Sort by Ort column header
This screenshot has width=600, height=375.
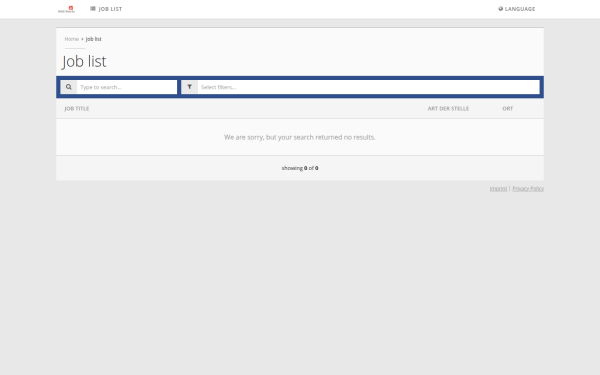[508, 109]
